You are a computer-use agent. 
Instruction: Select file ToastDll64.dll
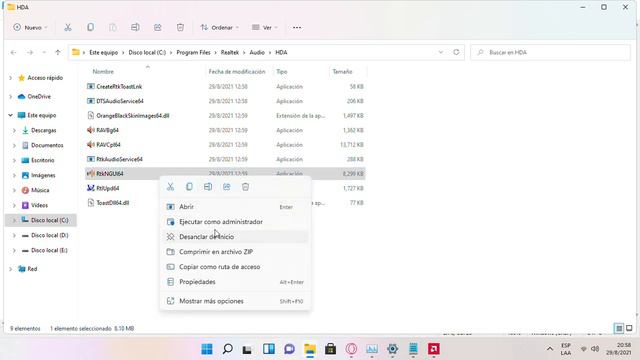tap(113, 203)
